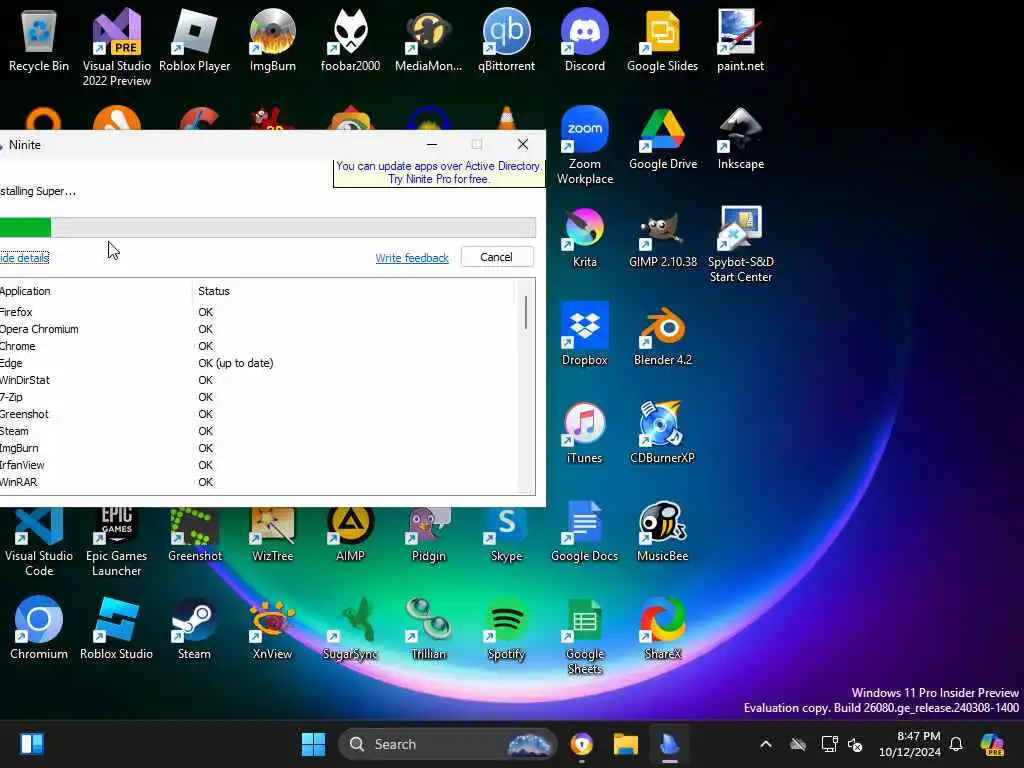
Task: Open Visual Studio Code shortcut
Action: 39,542
